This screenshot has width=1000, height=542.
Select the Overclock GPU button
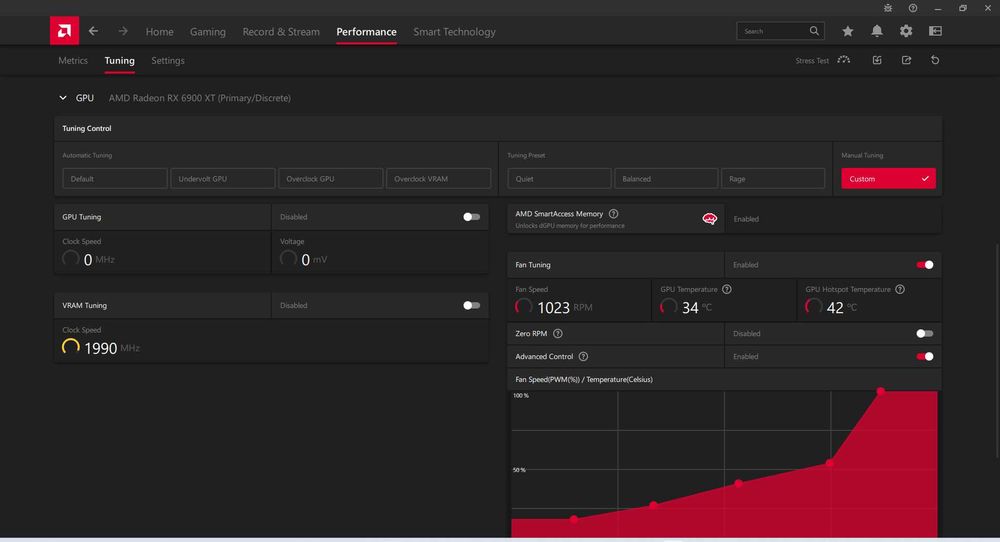click(x=330, y=179)
